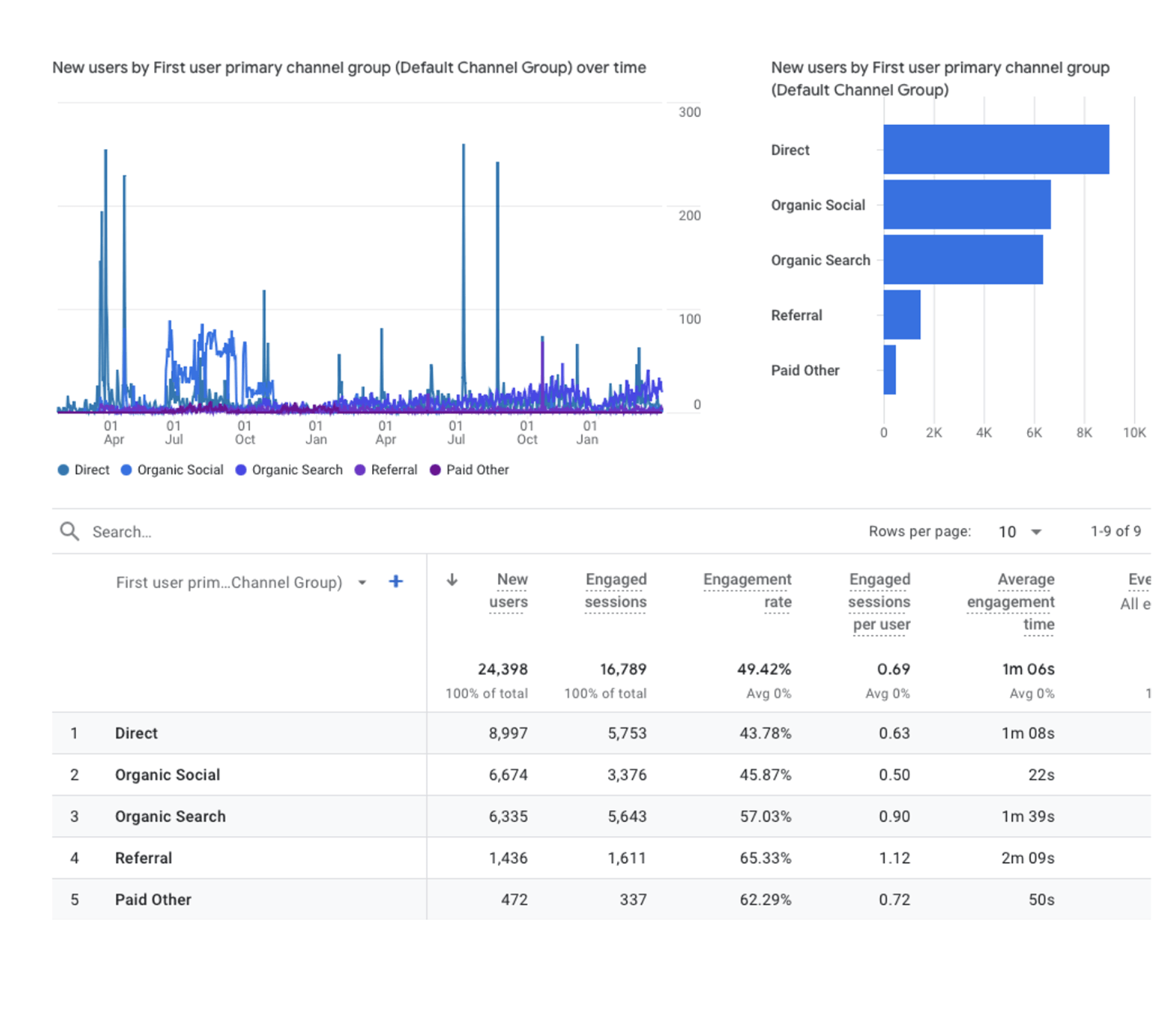Click the plus icon to add dimension
The width and height of the screenshot is (1176, 1011).
pyautogui.click(x=396, y=581)
